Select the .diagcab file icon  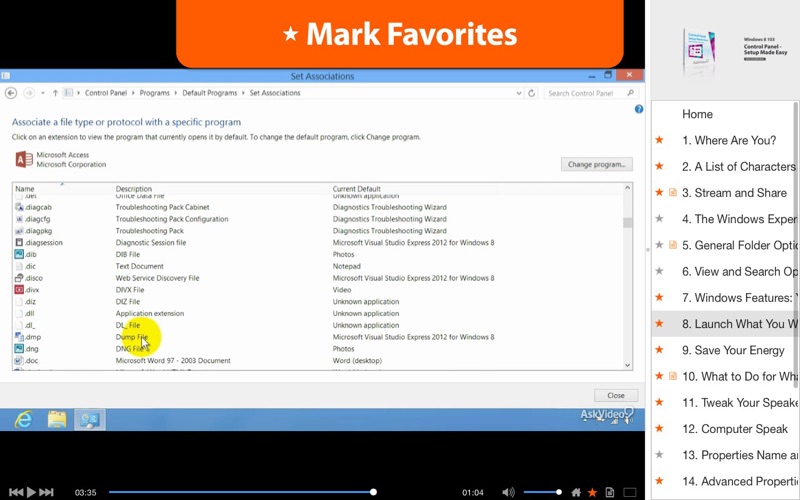[19, 207]
